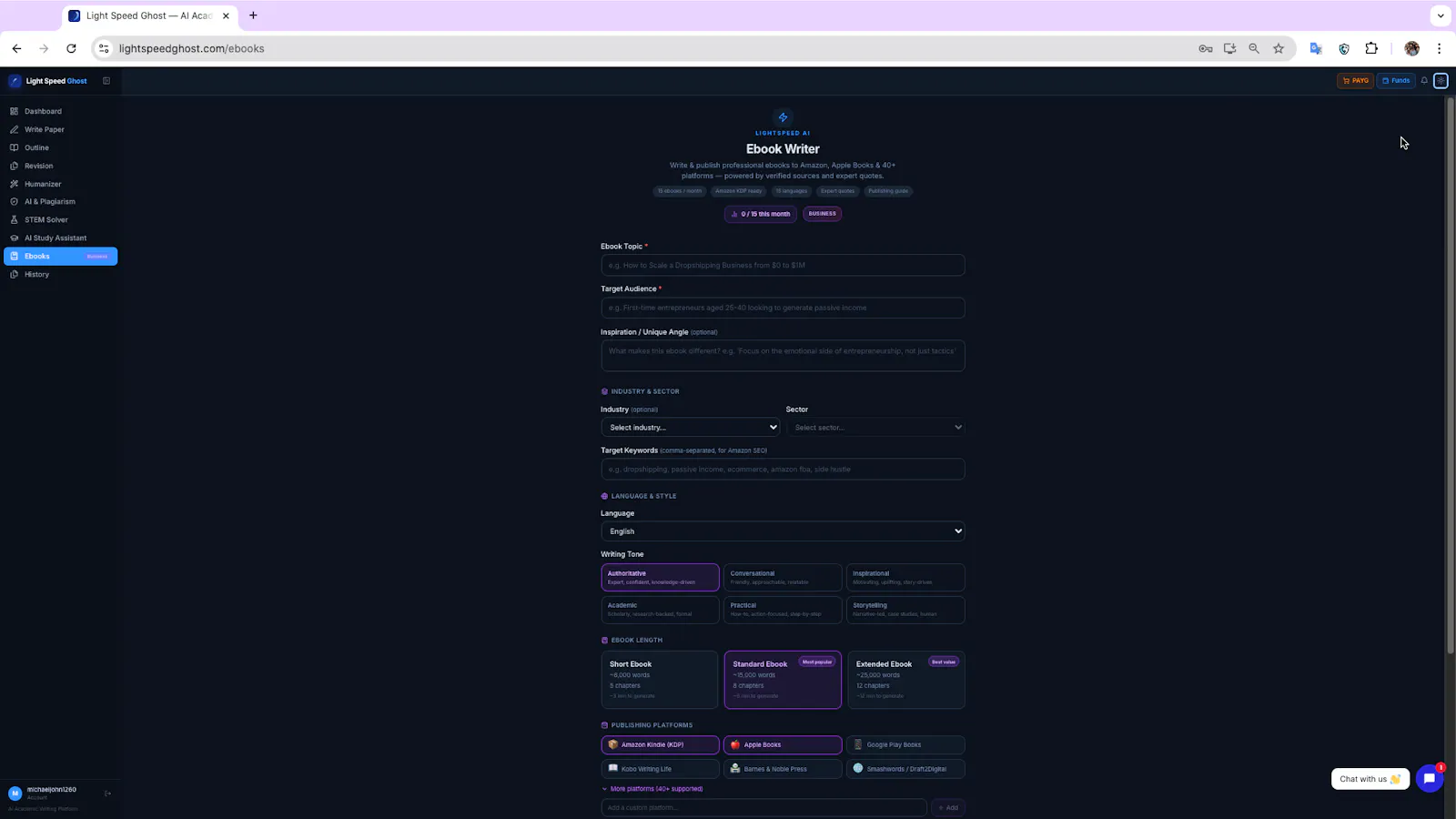Pick the Extended Ebook length option

(905, 680)
